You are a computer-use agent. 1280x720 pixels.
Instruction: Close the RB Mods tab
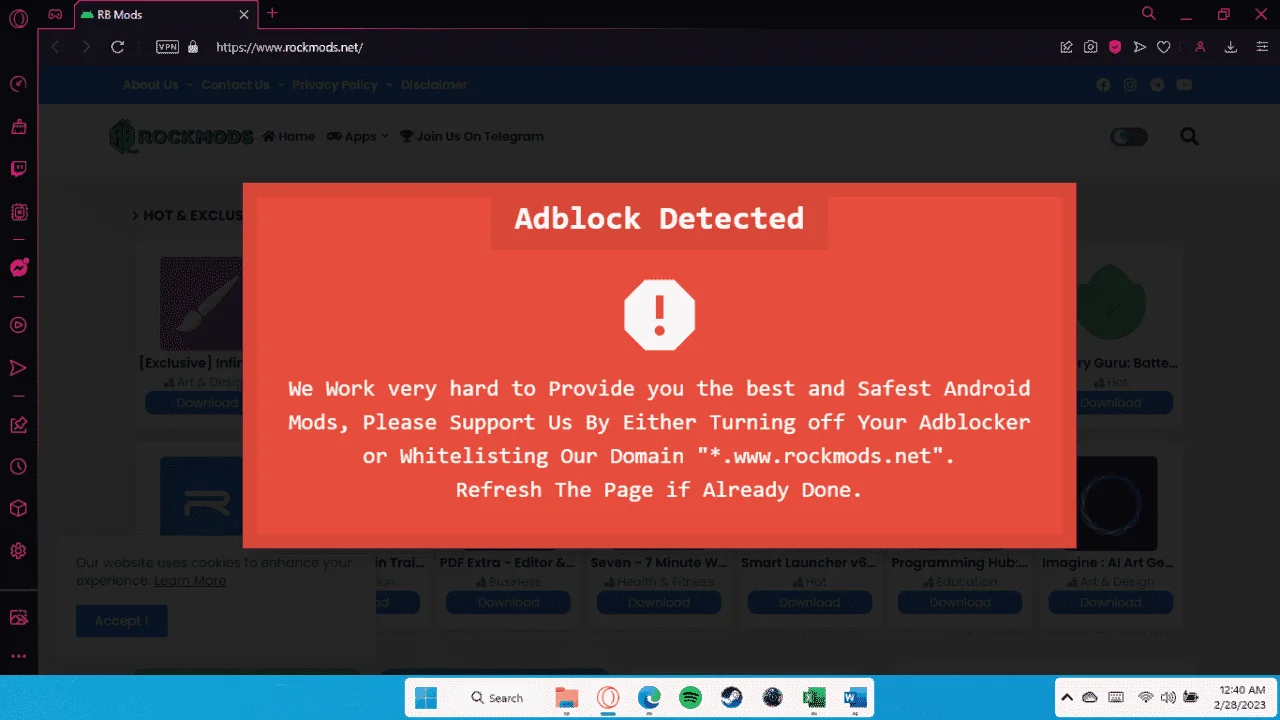pos(244,15)
